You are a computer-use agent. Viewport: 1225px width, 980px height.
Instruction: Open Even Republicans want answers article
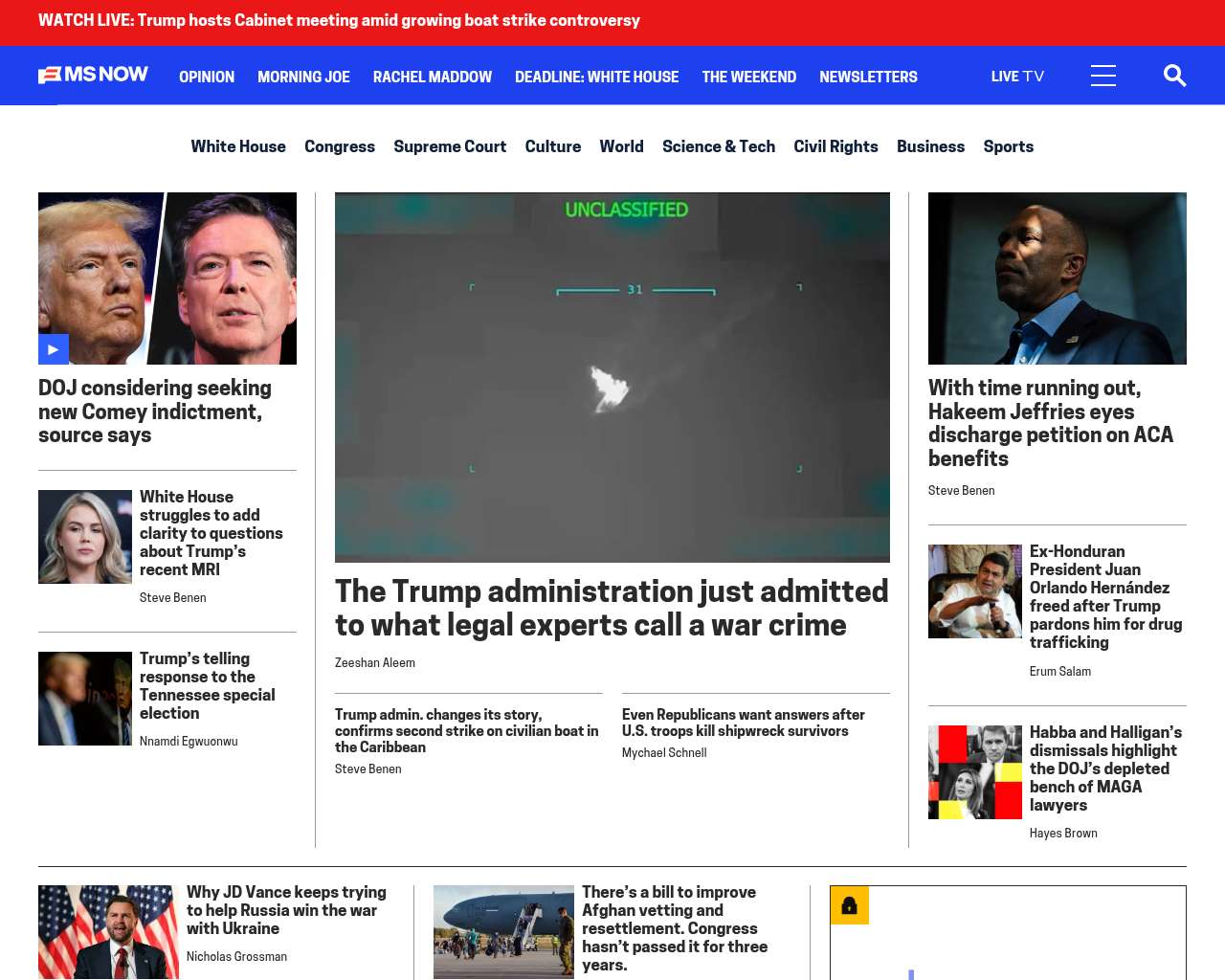[744, 723]
